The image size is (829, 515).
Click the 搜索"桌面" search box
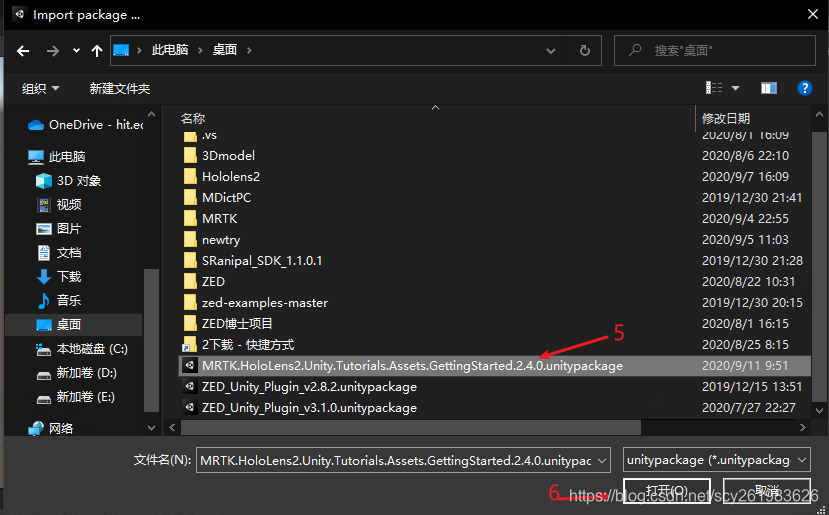click(714, 51)
